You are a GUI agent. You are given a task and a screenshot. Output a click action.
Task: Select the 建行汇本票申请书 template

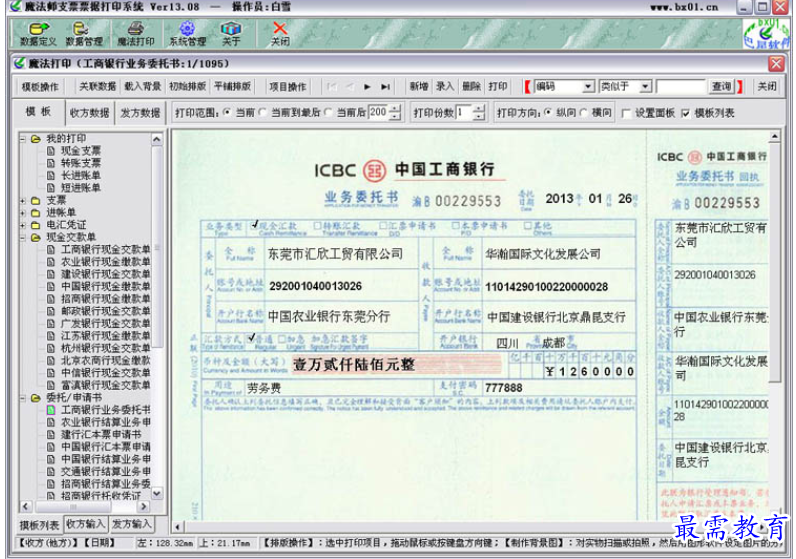point(101,435)
